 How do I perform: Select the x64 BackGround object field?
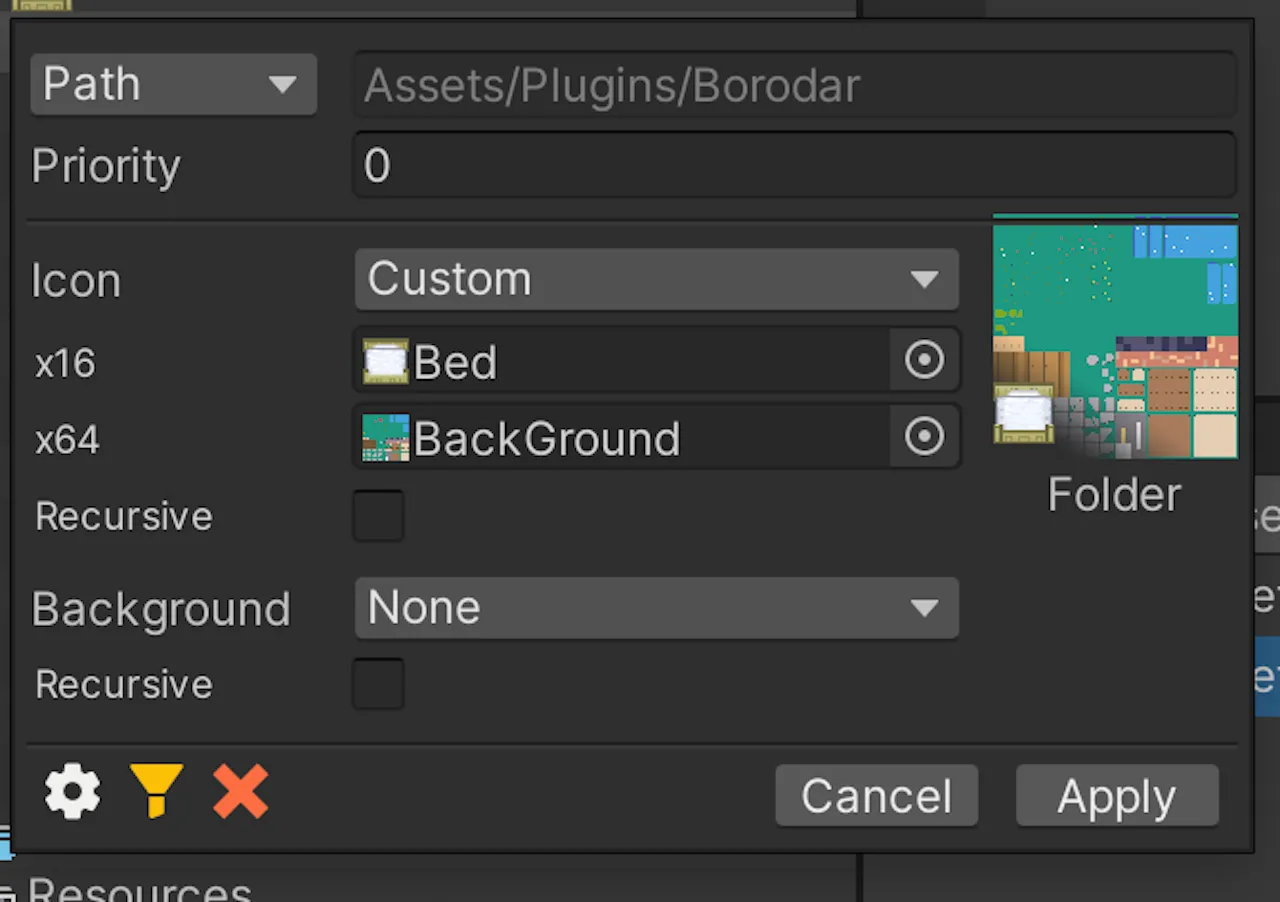point(622,438)
